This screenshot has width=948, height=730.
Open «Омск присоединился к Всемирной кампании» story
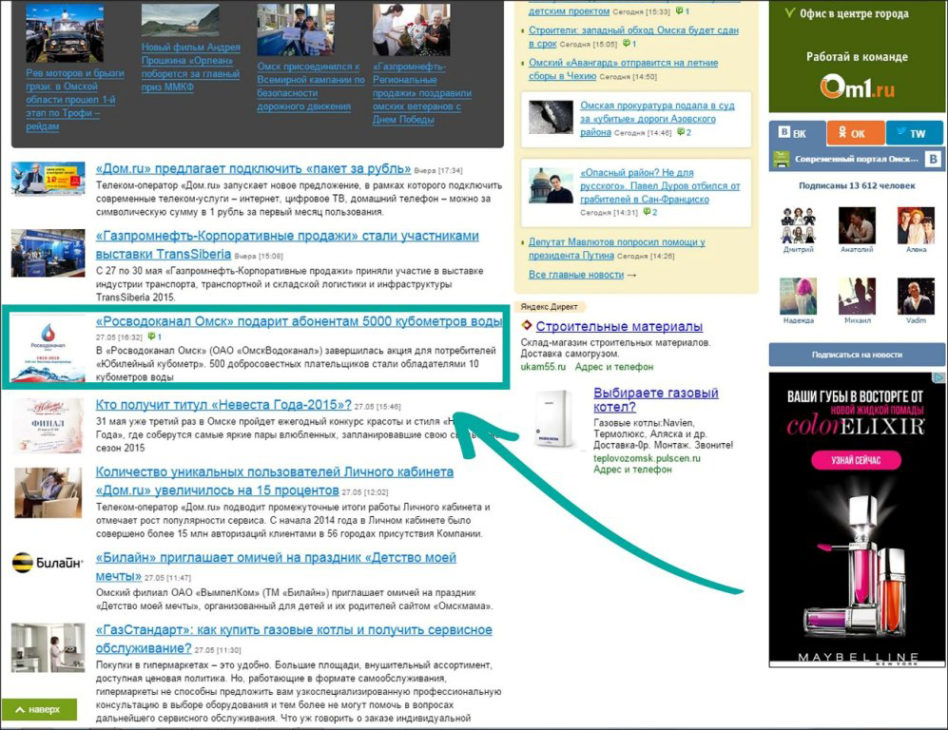311,86
